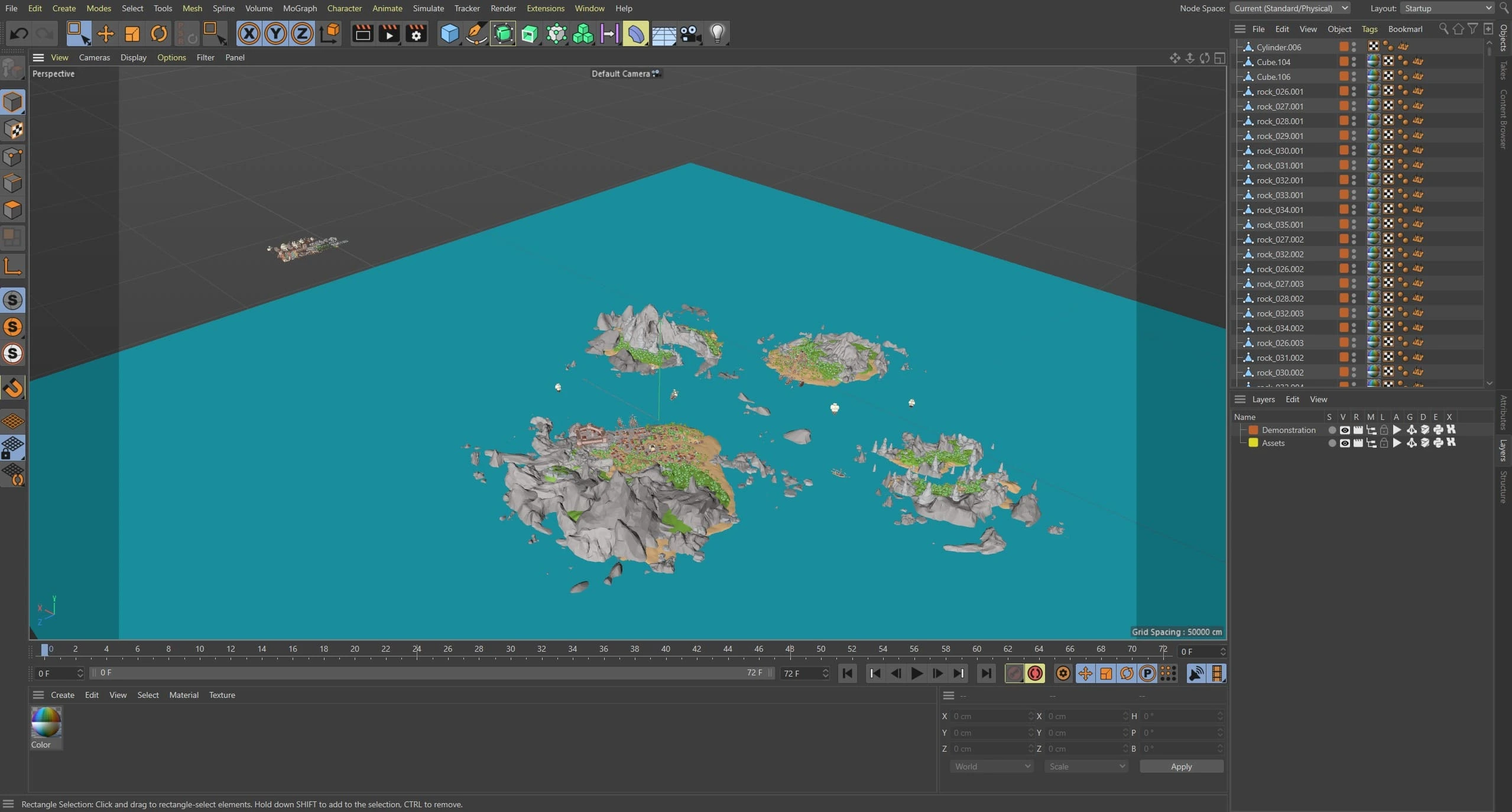Open the viewport Cameras menu
Viewport: 1512px width, 812px height.
click(x=94, y=57)
